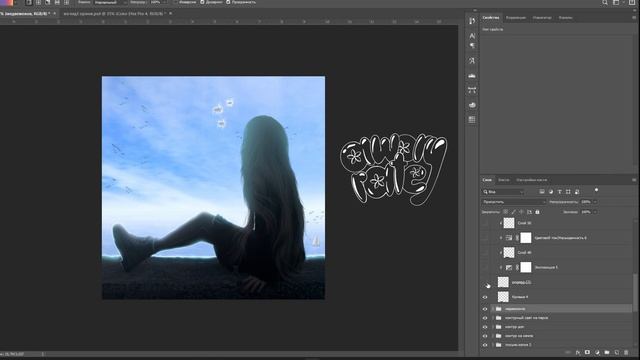
Task: Open the Swatches grid panel icon
Action: pyautogui.click(x=472, y=120)
